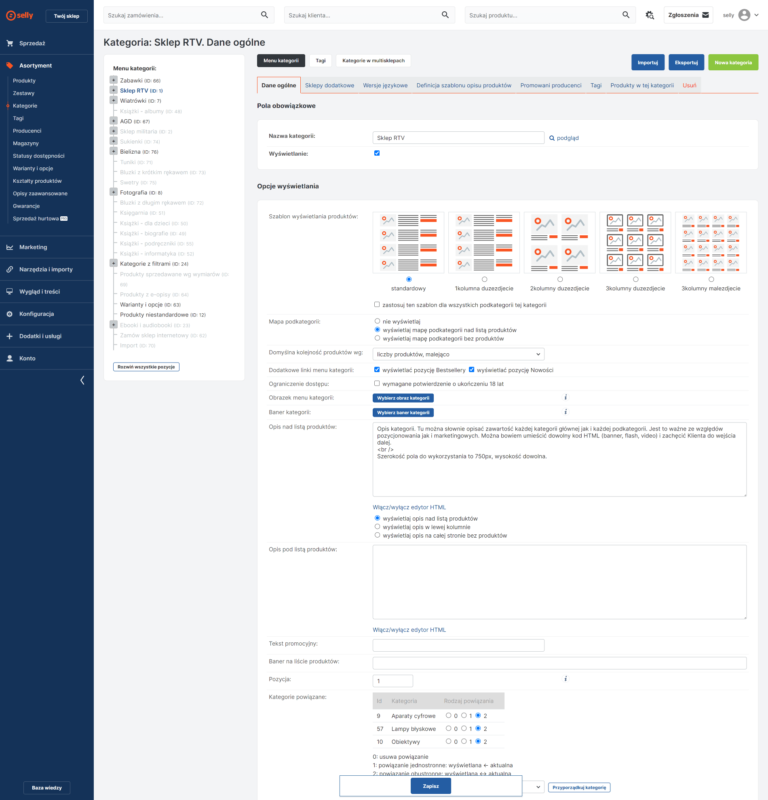The image size is (768, 800).
Task: Click green Nowa kategoria button
Action: click(733, 62)
